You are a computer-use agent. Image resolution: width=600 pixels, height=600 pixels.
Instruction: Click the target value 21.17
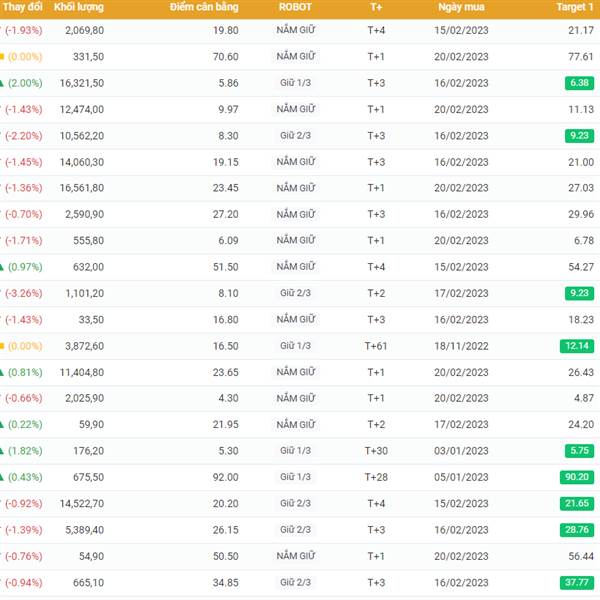[581, 30]
